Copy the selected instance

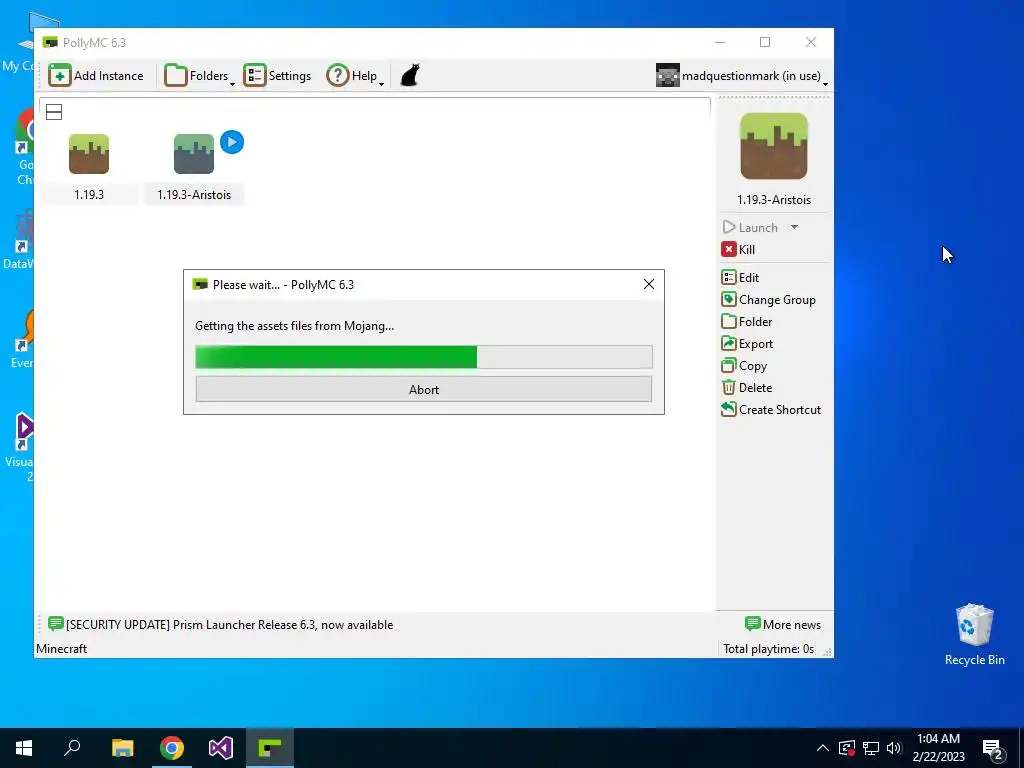pos(744,366)
